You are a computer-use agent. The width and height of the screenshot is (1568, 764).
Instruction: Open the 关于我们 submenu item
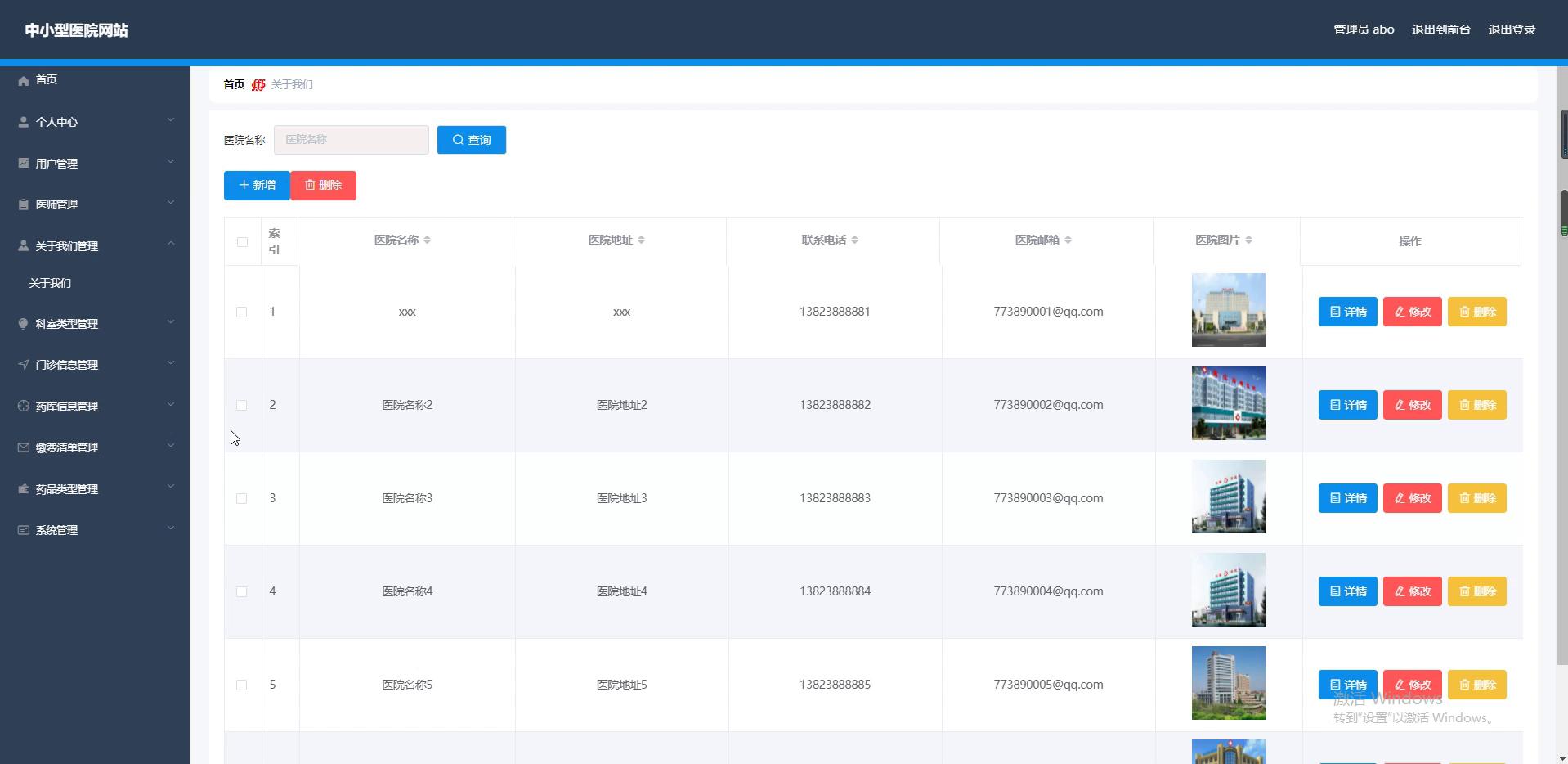point(50,283)
